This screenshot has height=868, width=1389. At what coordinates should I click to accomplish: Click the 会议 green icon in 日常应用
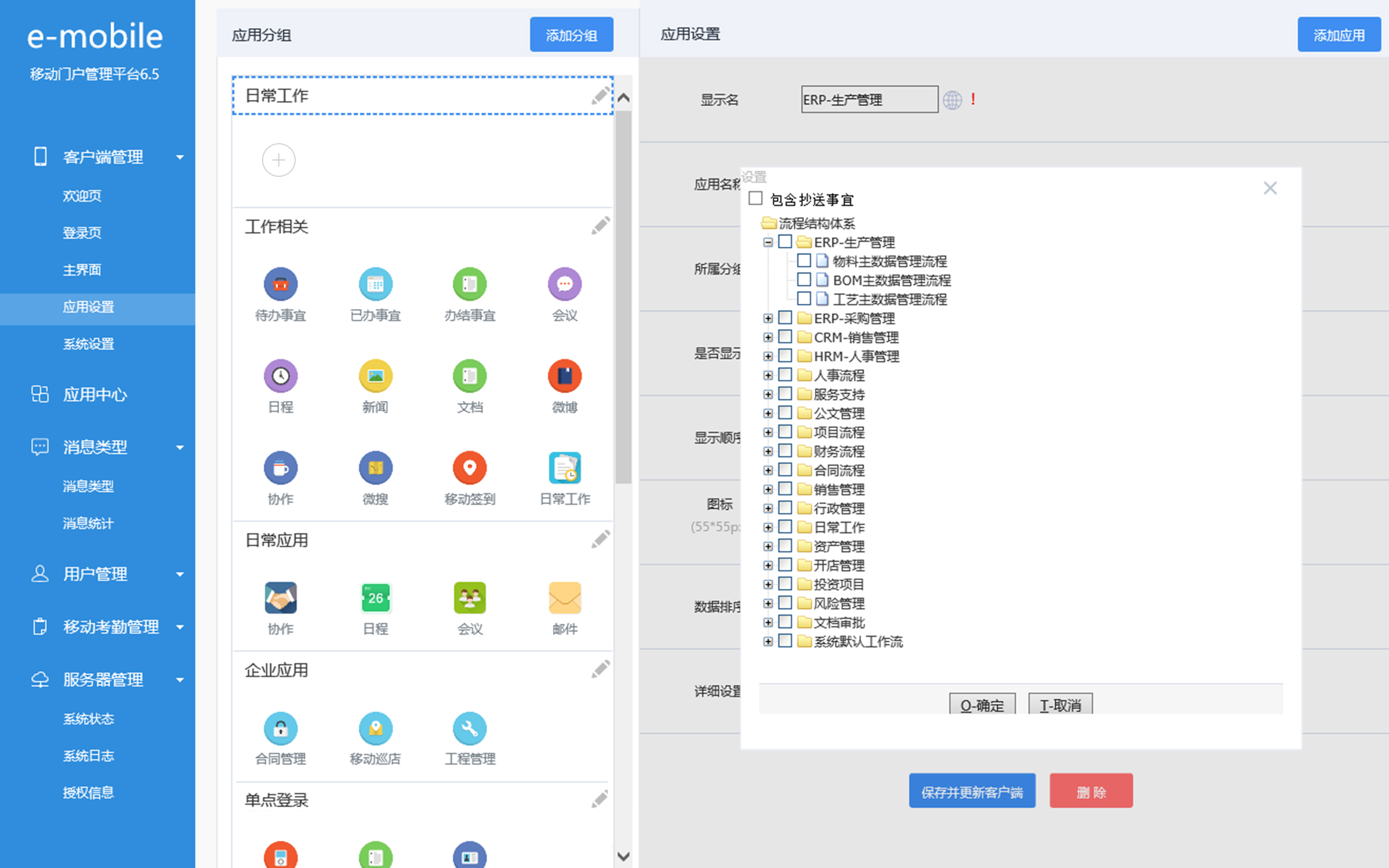click(469, 598)
